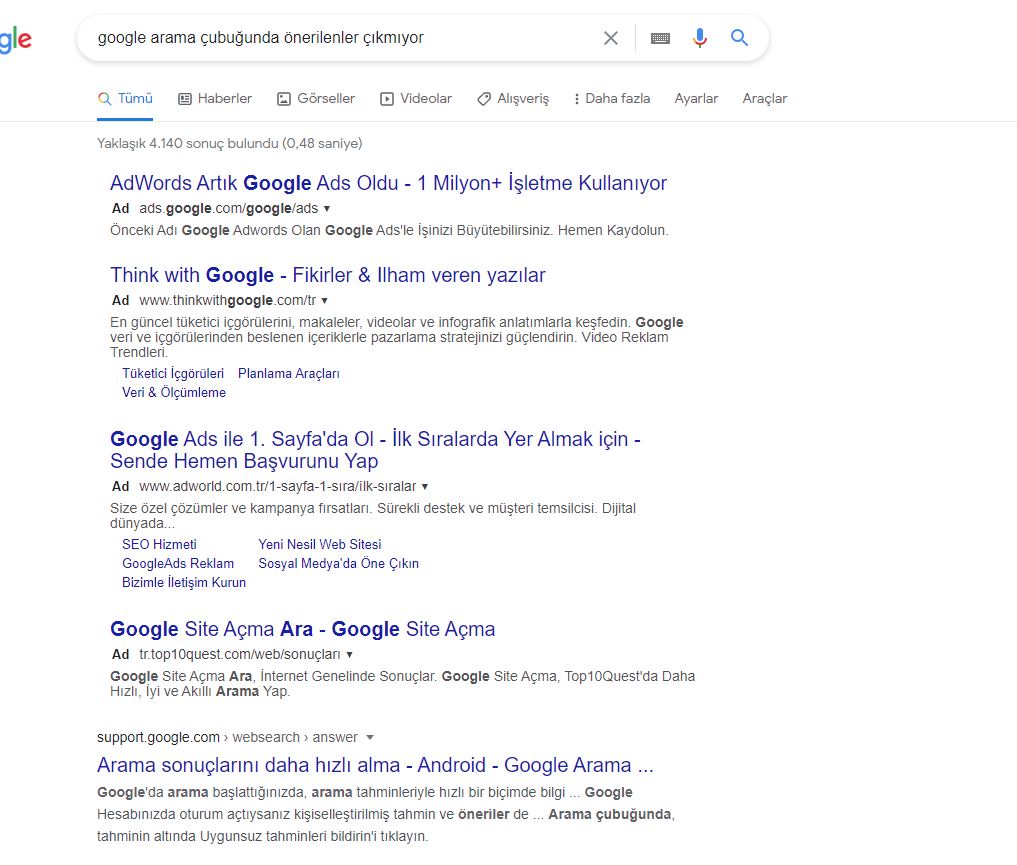This screenshot has width=1017, height=865.
Task: Open the SEO Hizmeti sitelink
Action: 159,545
